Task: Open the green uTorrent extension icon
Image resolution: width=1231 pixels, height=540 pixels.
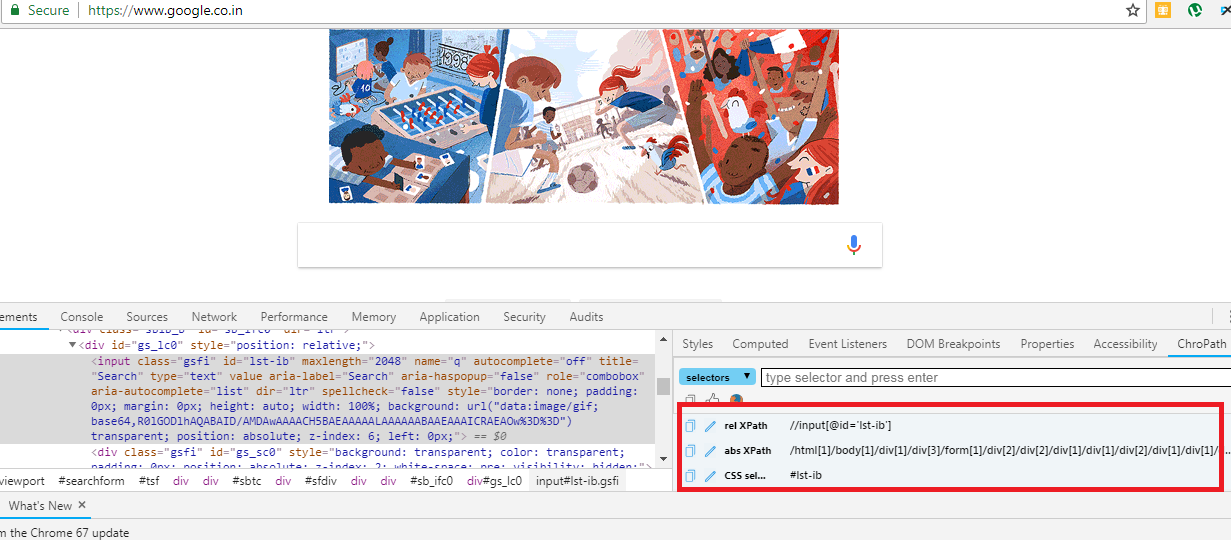Action: click(1194, 11)
